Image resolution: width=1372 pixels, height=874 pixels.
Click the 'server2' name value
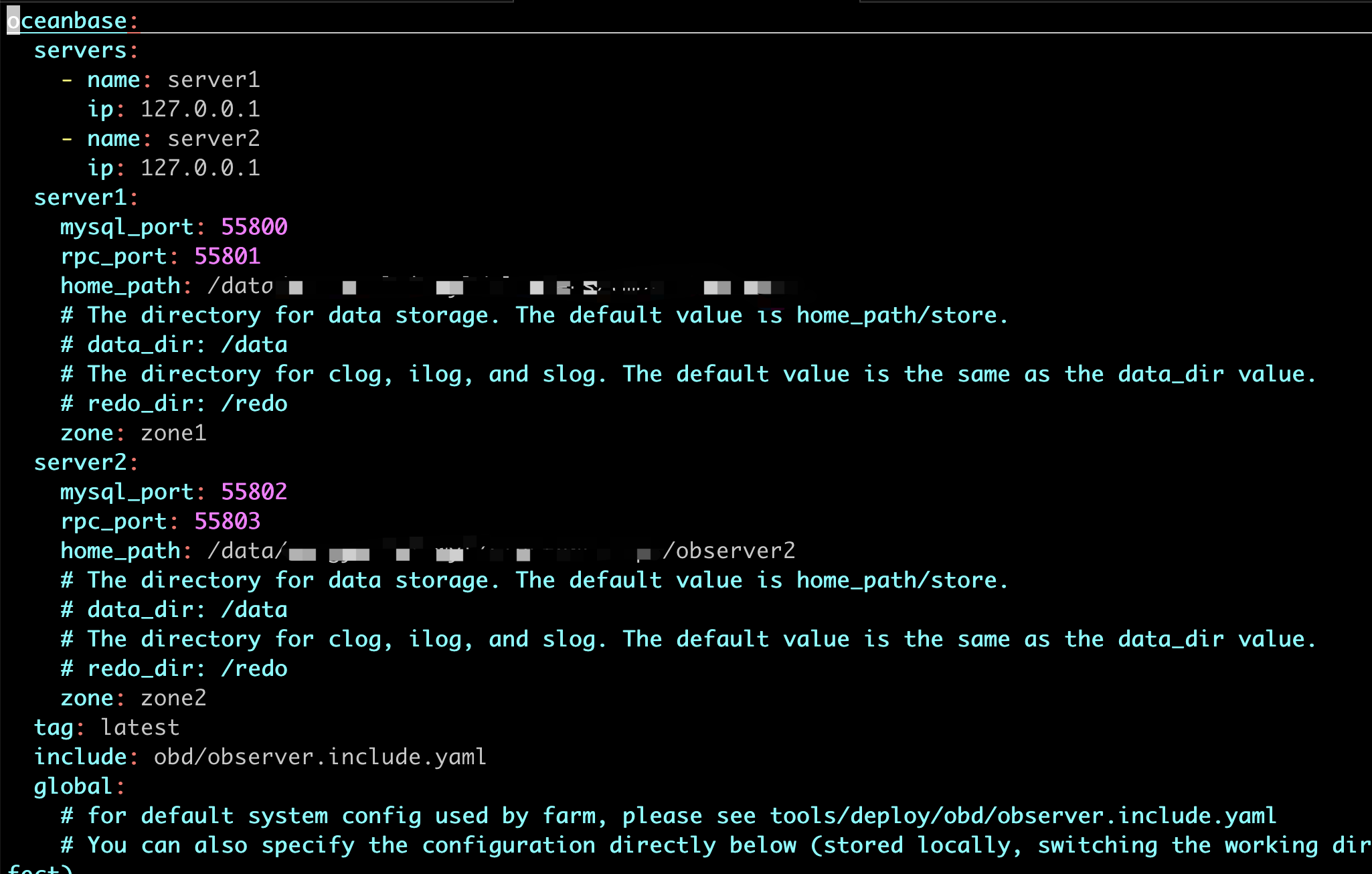point(213,139)
